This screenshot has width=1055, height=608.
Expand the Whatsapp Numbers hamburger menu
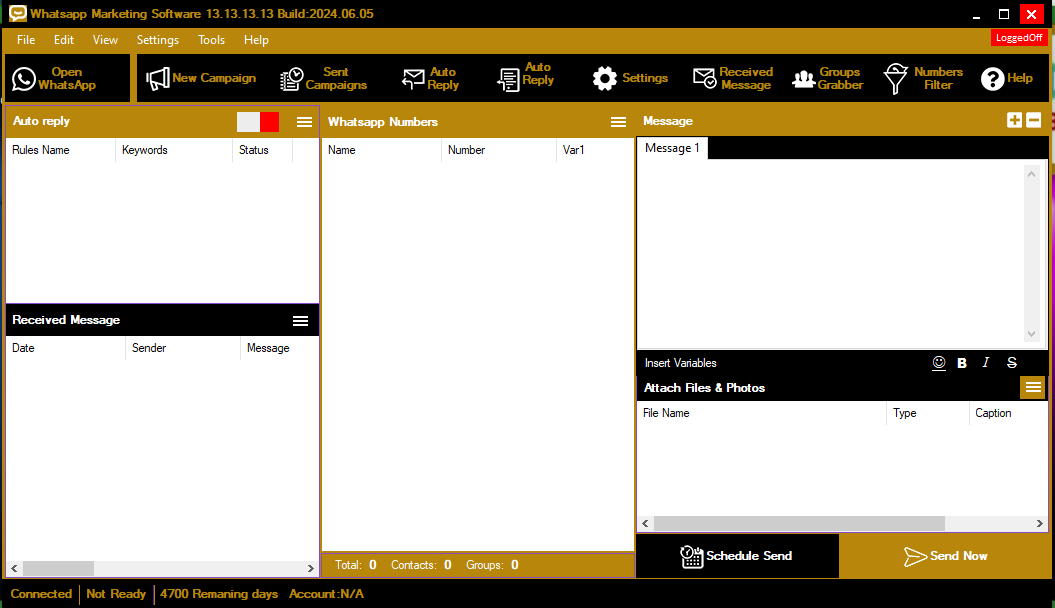tap(618, 122)
